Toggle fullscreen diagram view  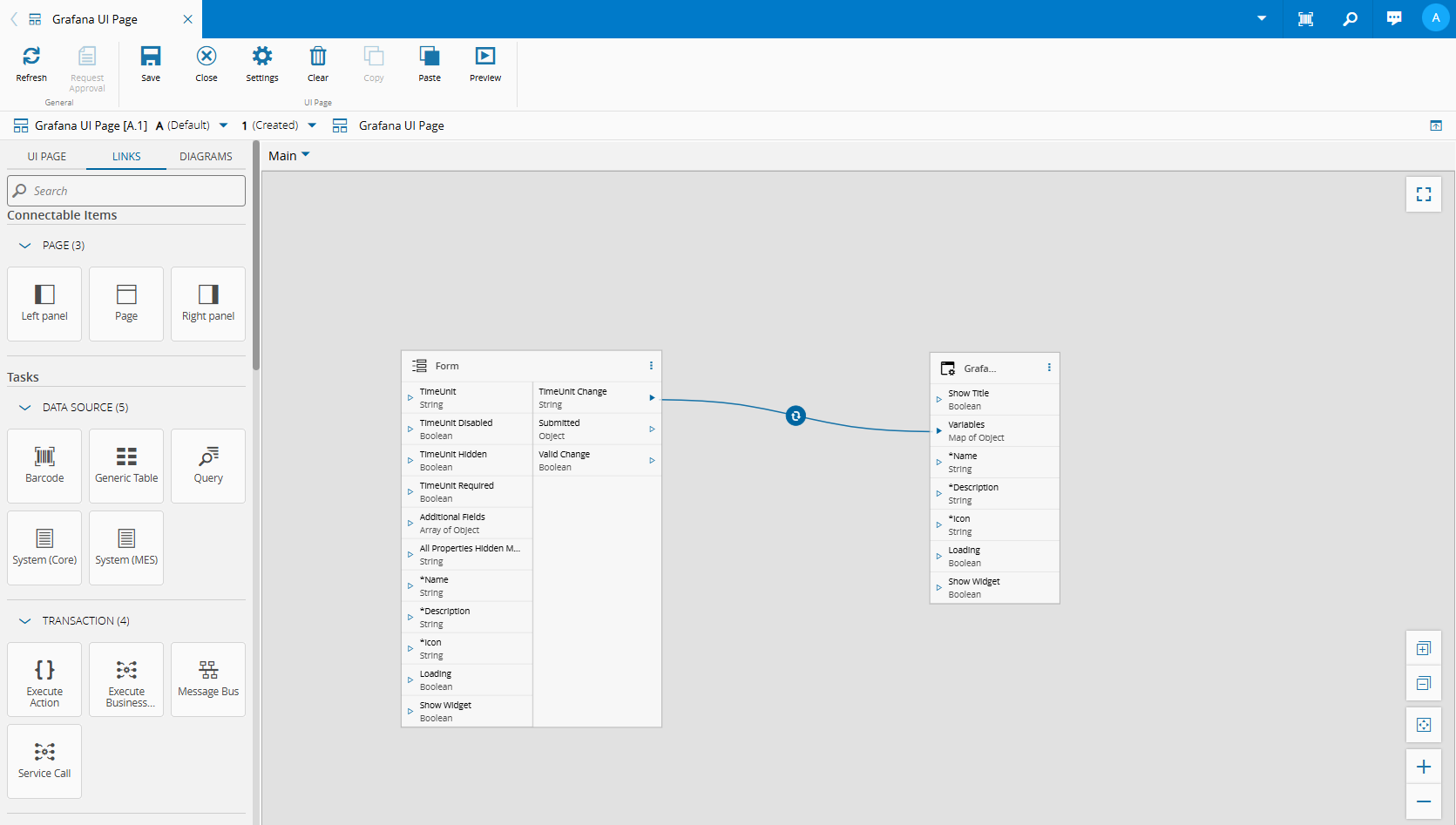1424,194
